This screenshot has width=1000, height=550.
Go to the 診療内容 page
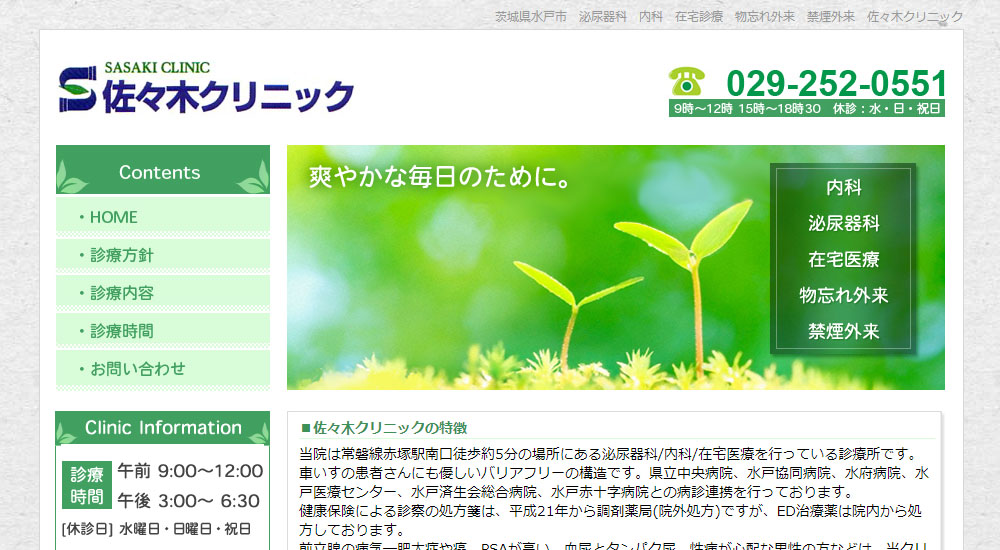tap(163, 293)
